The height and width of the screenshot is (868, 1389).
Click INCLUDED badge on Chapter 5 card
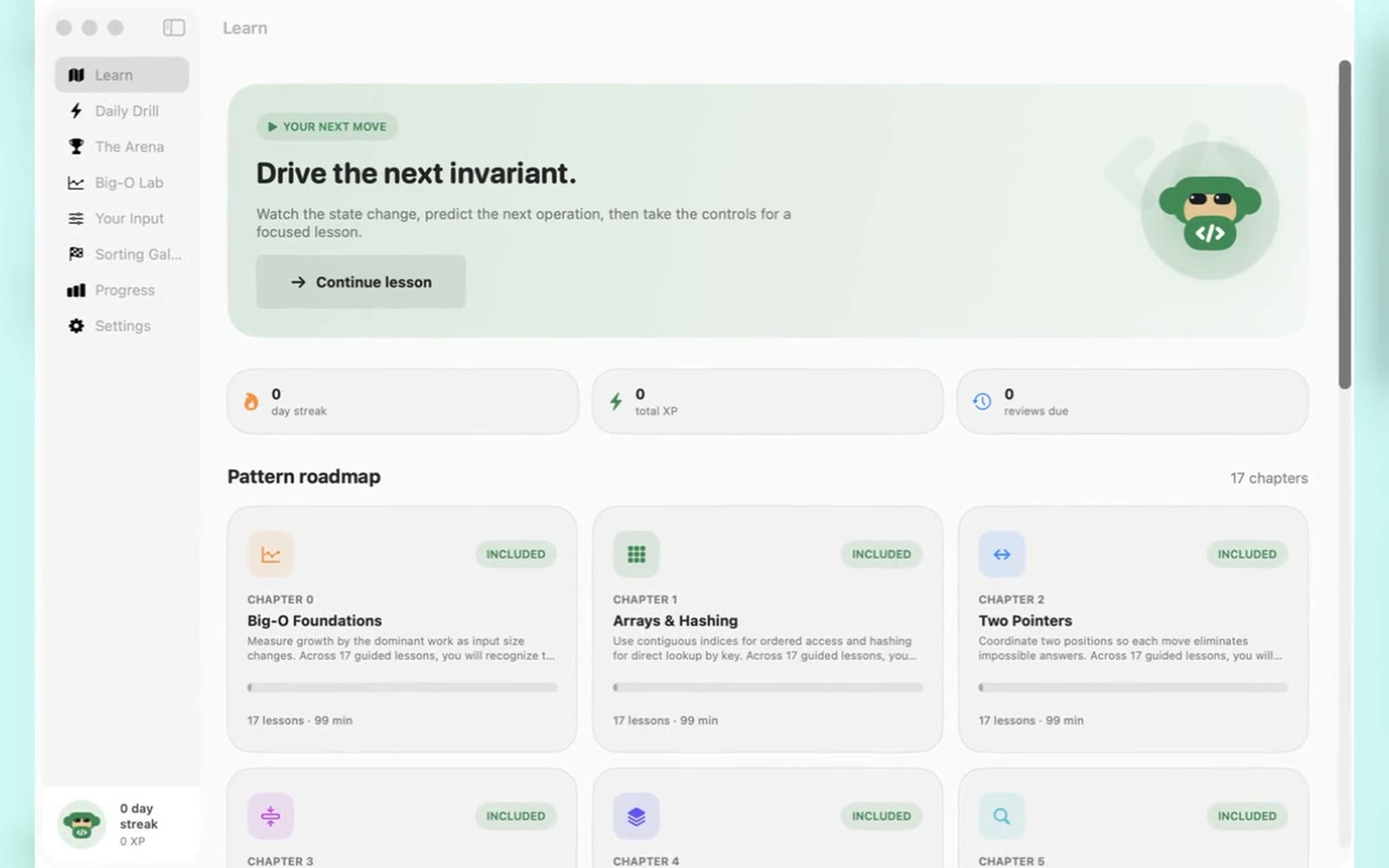(x=1247, y=816)
